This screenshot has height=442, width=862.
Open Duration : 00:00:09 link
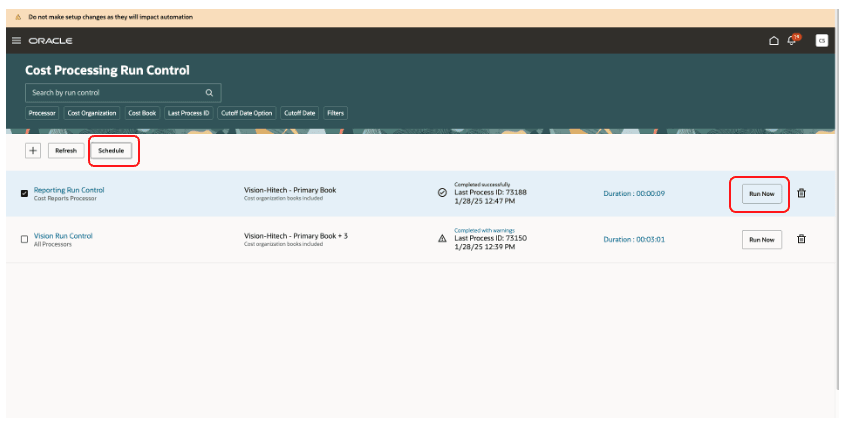634,194
